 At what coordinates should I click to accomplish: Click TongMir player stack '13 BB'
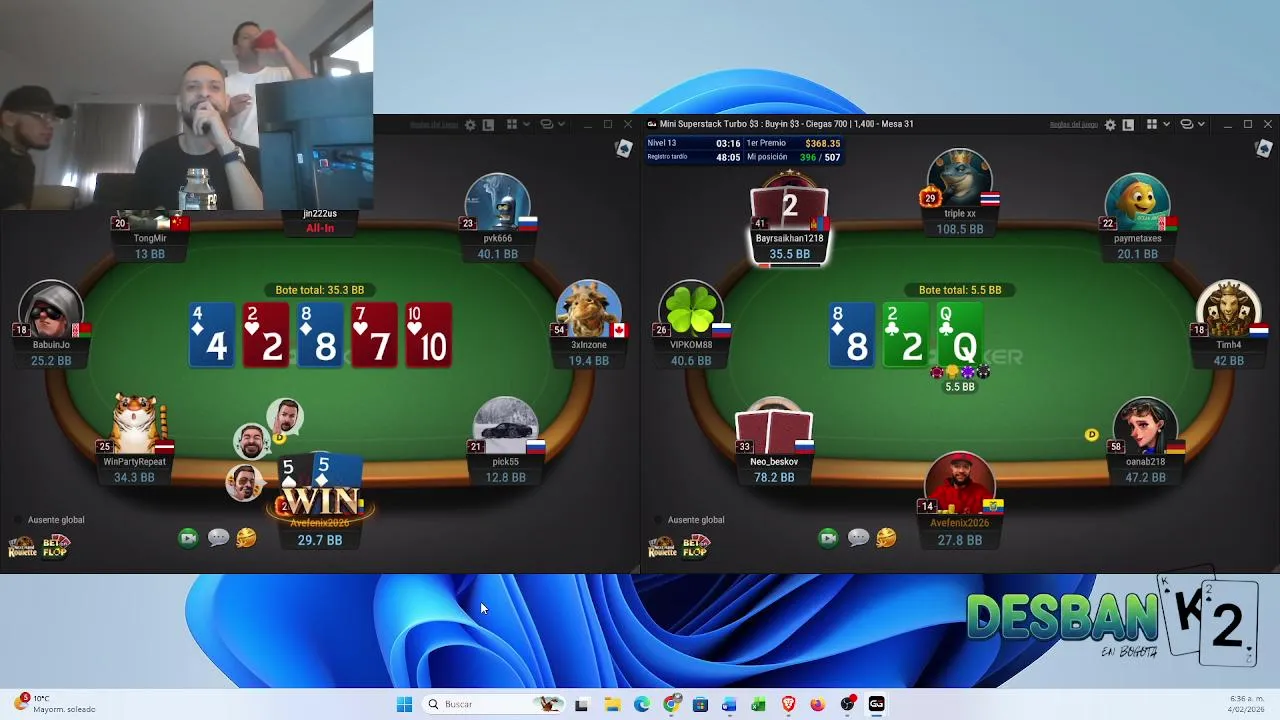[x=150, y=254]
